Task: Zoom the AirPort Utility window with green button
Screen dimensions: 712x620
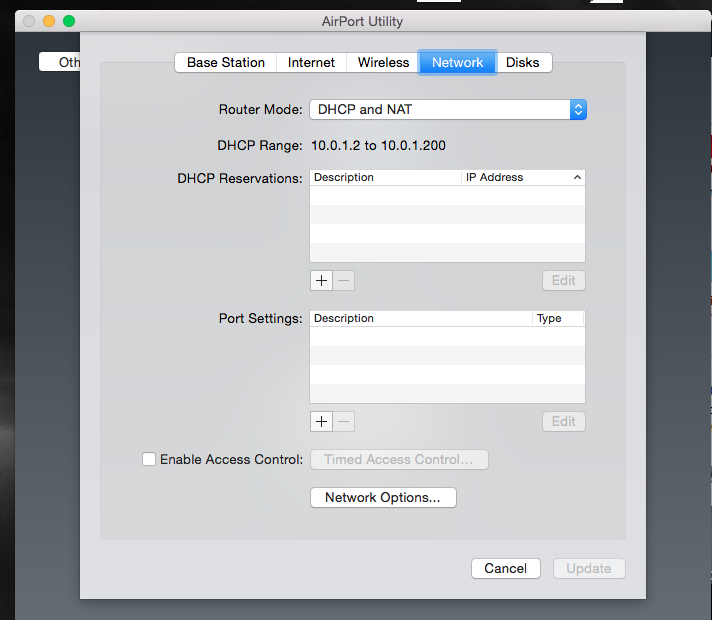Action: [x=69, y=21]
